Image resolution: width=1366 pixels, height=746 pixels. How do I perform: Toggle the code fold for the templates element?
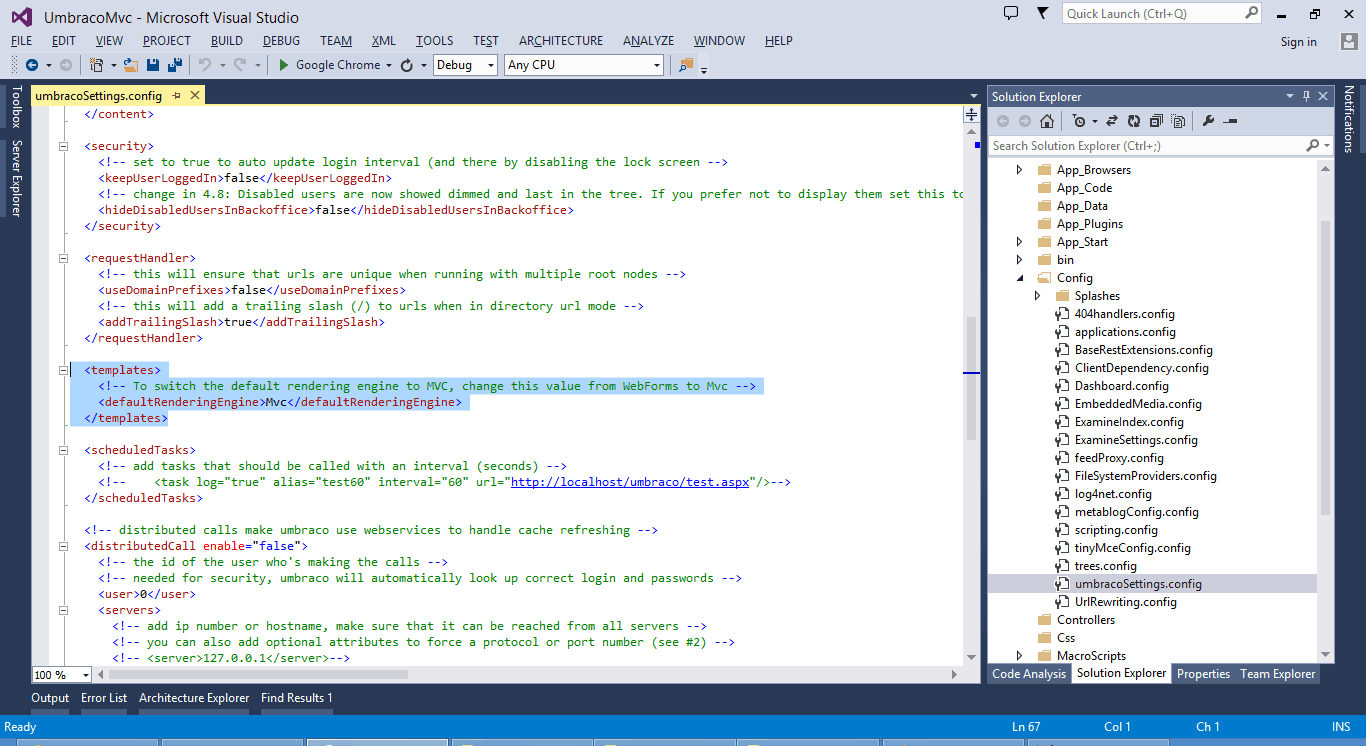(x=65, y=369)
